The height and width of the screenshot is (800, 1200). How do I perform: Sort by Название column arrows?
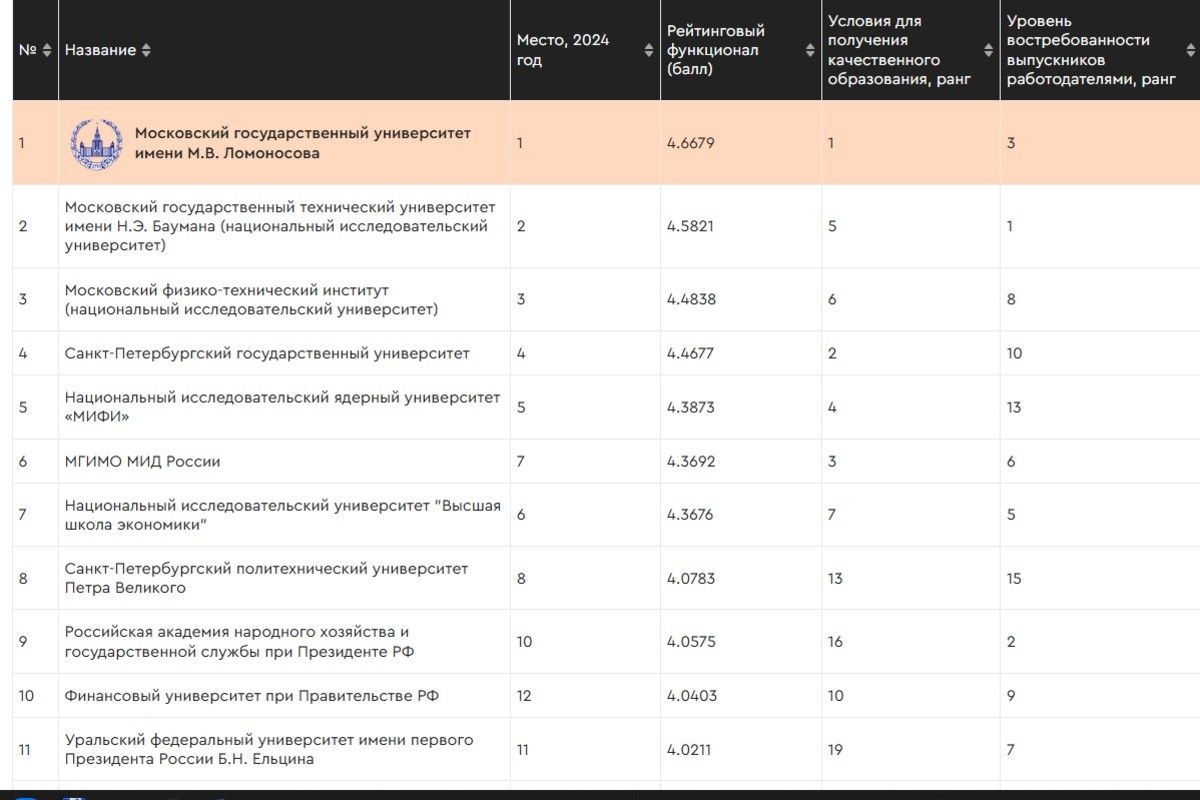tap(146, 50)
